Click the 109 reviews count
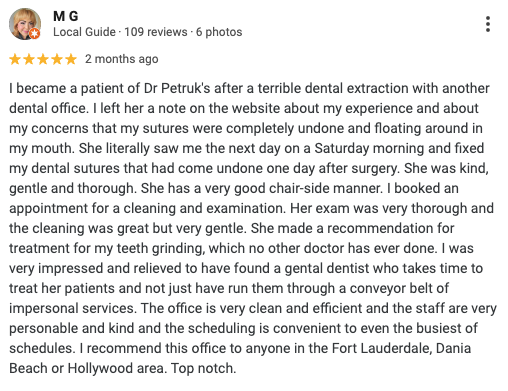 (x=156, y=32)
